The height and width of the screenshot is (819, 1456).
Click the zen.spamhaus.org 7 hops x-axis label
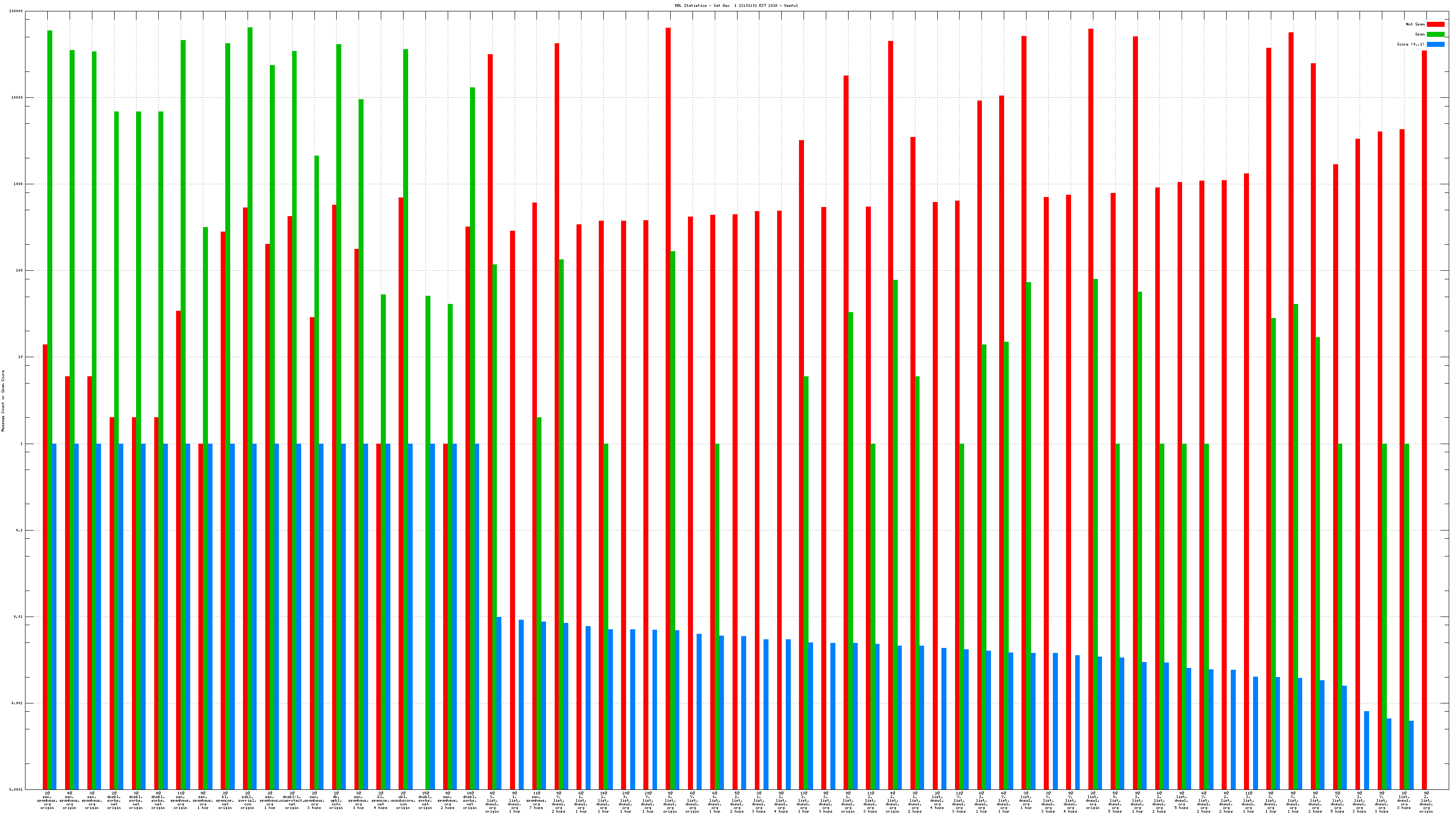point(536,800)
